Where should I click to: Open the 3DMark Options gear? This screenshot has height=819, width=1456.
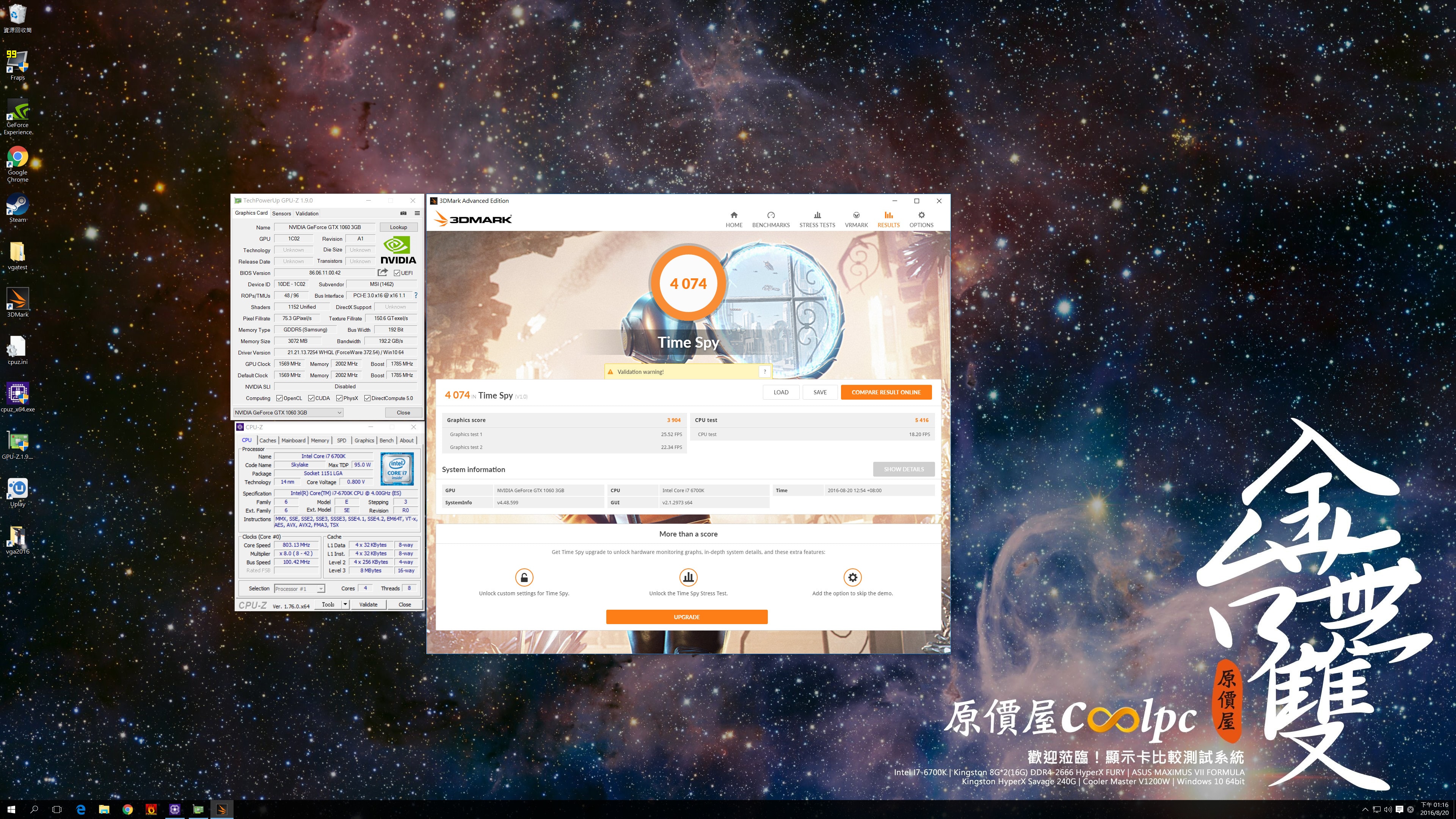(921, 219)
